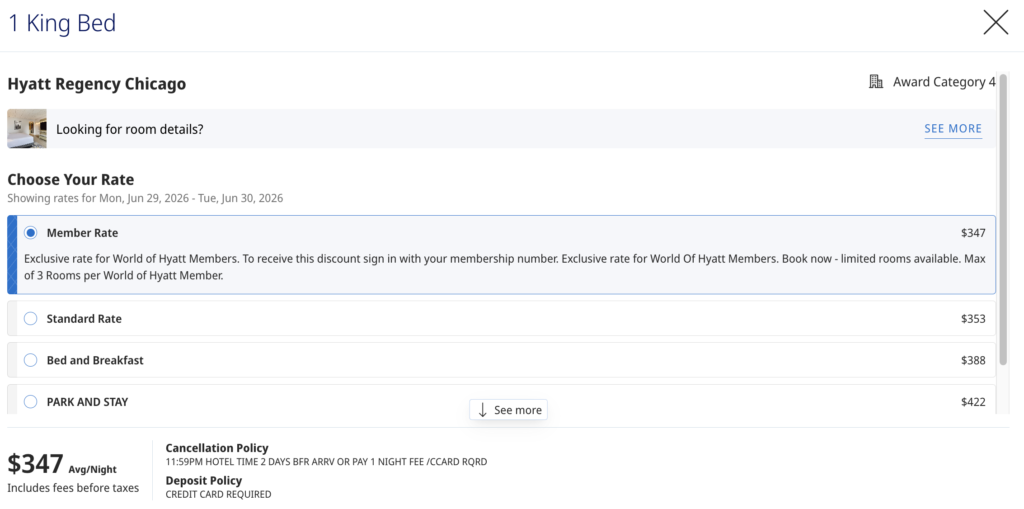This screenshot has width=1024, height=509.
Task: Open the room photo thumbnail
Action: [27, 129]
